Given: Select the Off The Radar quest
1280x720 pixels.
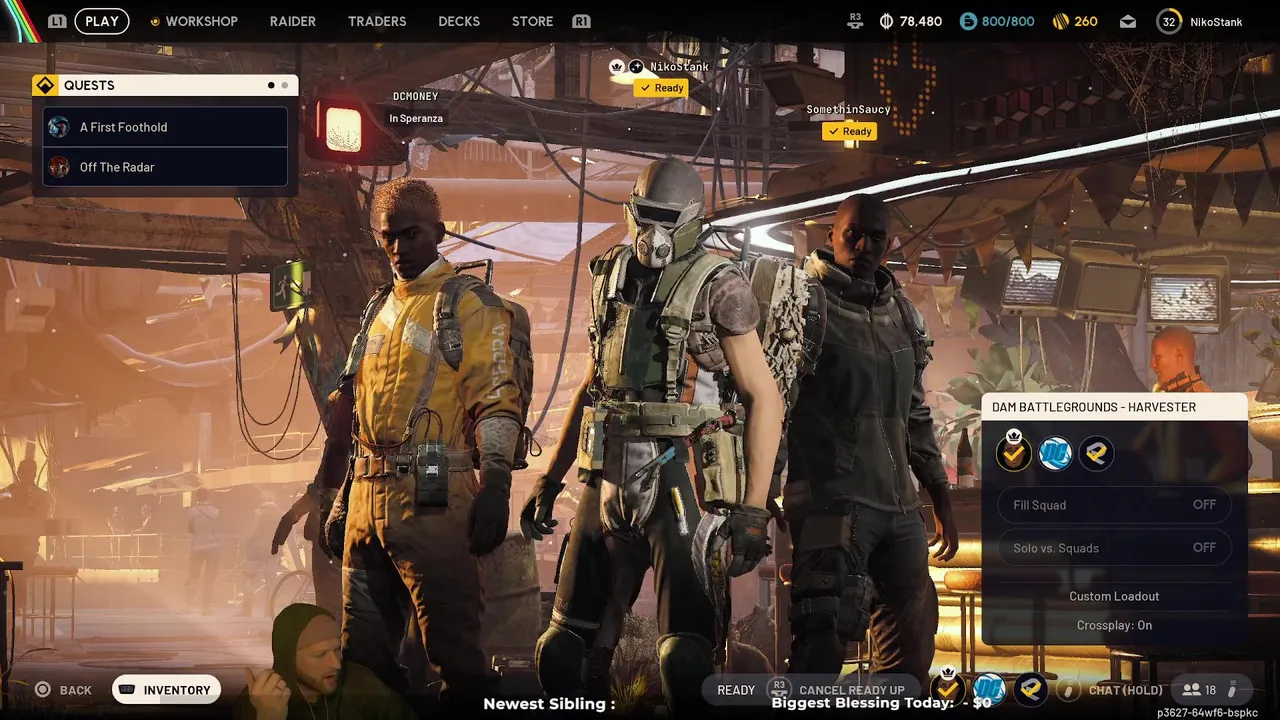Looking at the screenshot, I should click(x=165, y=167).
